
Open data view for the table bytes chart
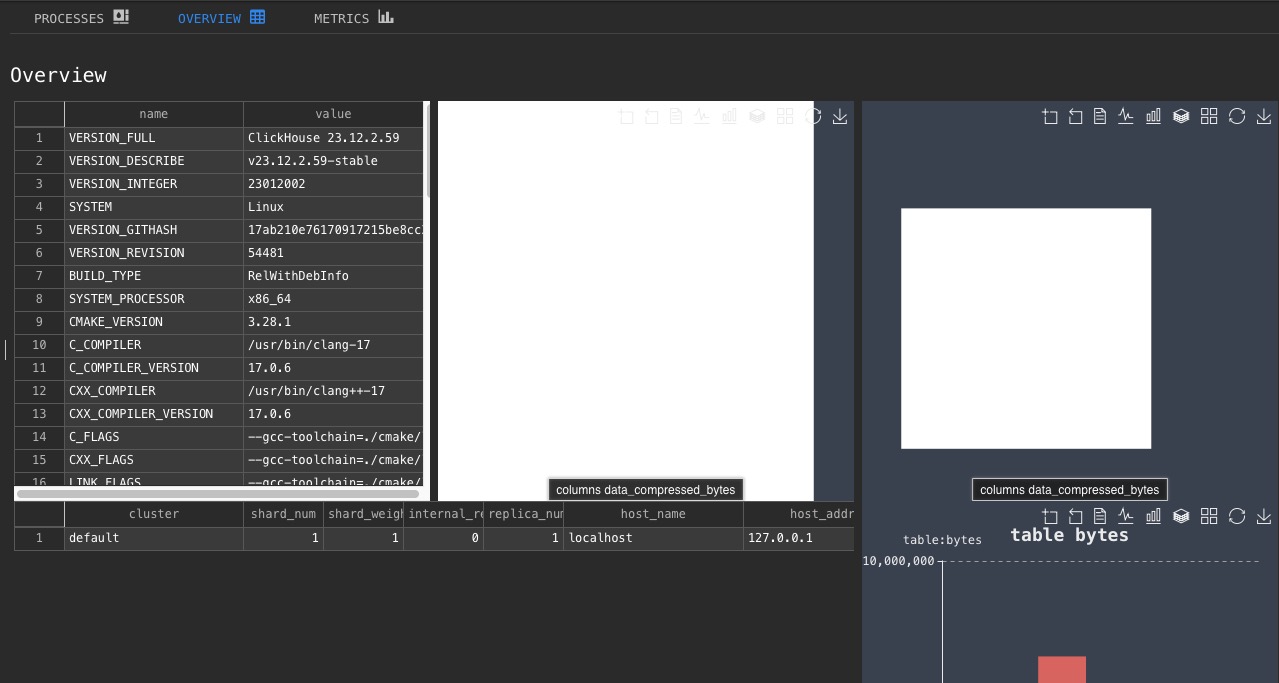click(1099, 516)
